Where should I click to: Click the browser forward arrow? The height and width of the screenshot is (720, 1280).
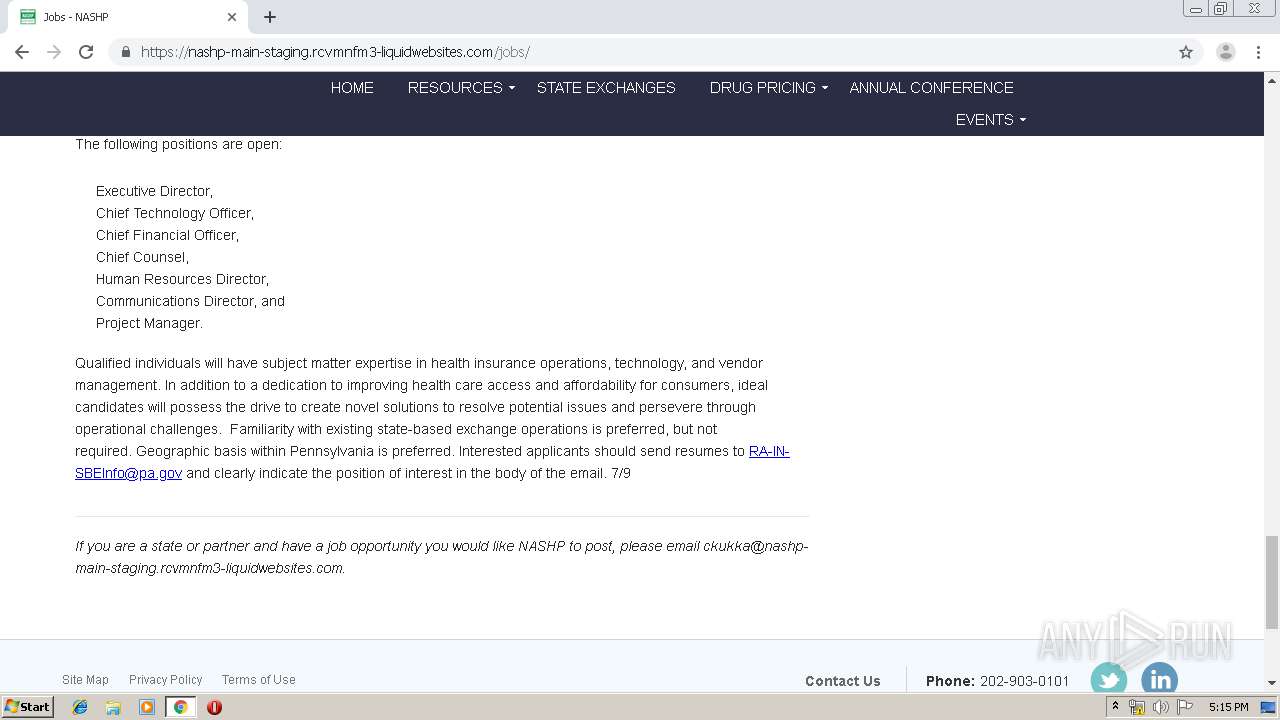point(54,52)
